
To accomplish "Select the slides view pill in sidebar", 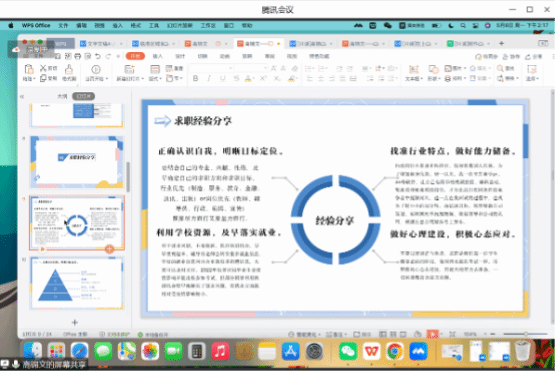I will click(83, 96).
